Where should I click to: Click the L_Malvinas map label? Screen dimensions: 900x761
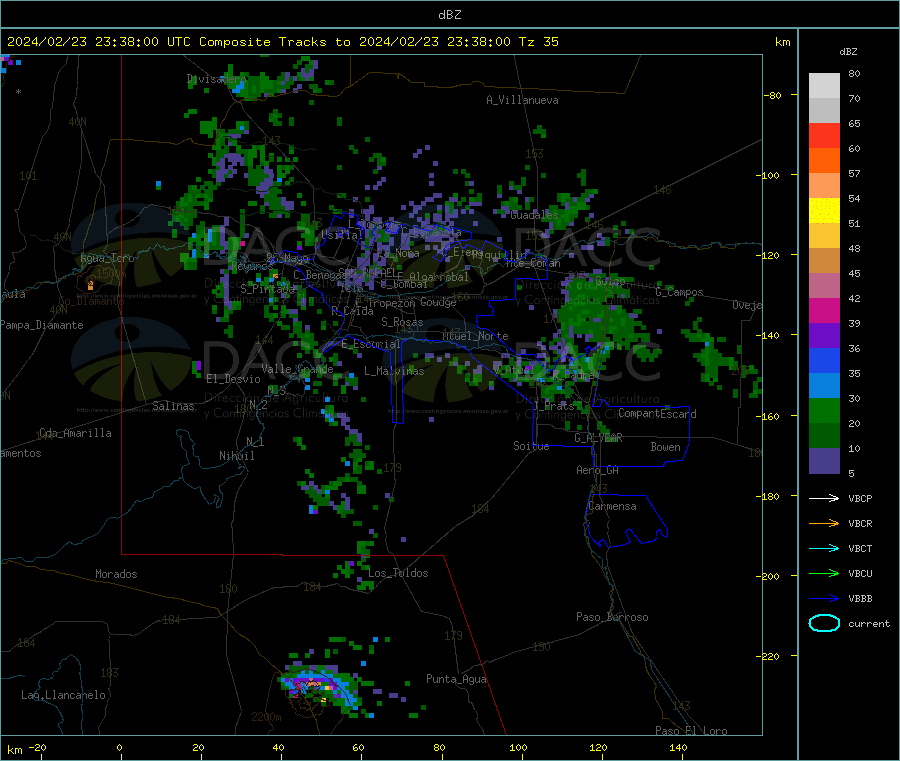[x=394, y=371]
